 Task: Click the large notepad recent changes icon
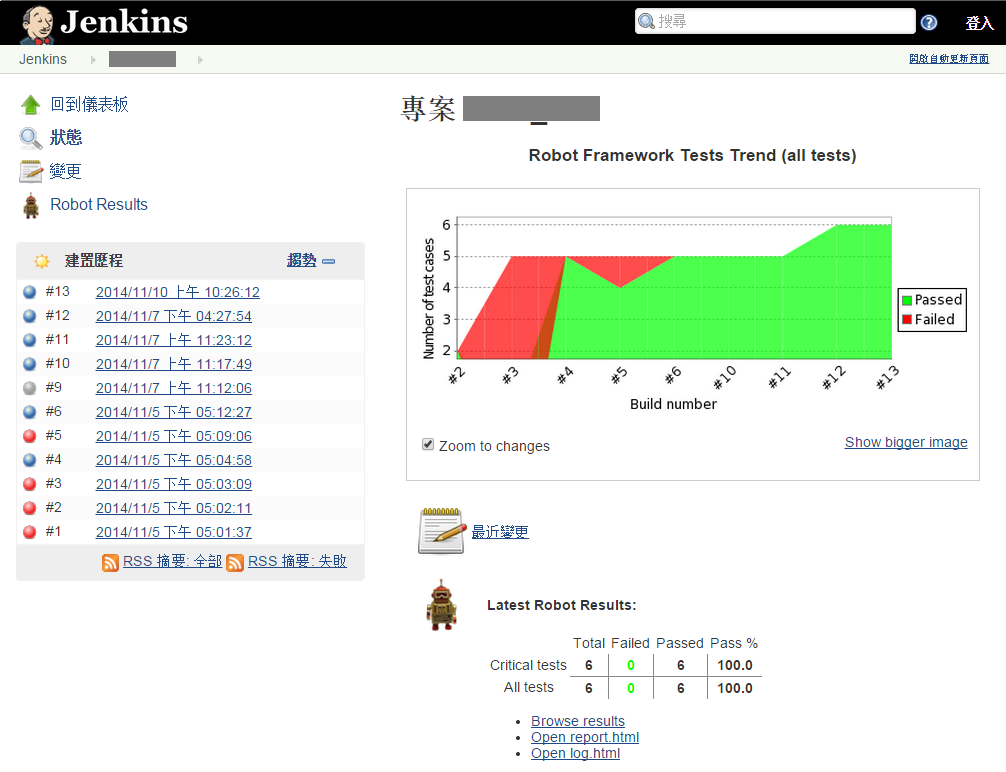(441, 531)
